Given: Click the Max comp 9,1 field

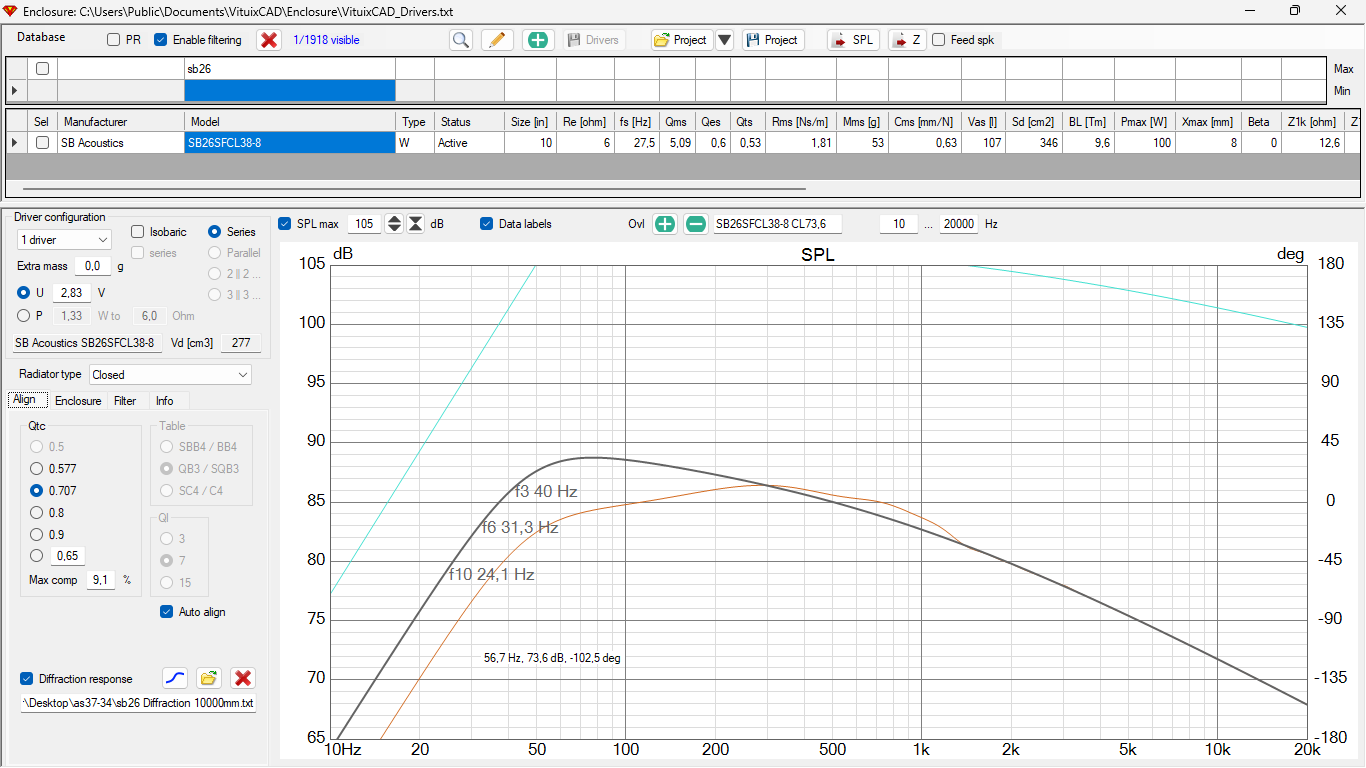Looking at the screenshot, I should coord(100,580).
